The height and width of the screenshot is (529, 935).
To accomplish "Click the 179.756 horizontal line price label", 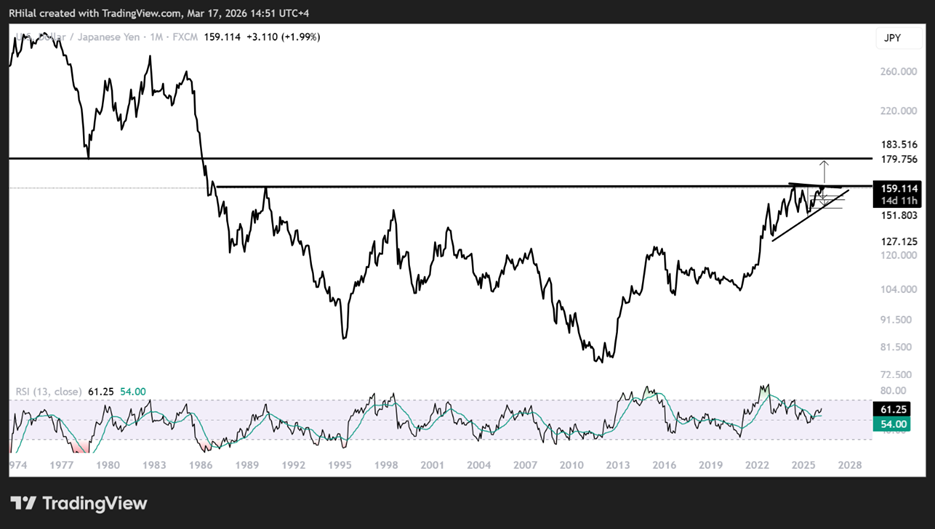I will (899, 159).
